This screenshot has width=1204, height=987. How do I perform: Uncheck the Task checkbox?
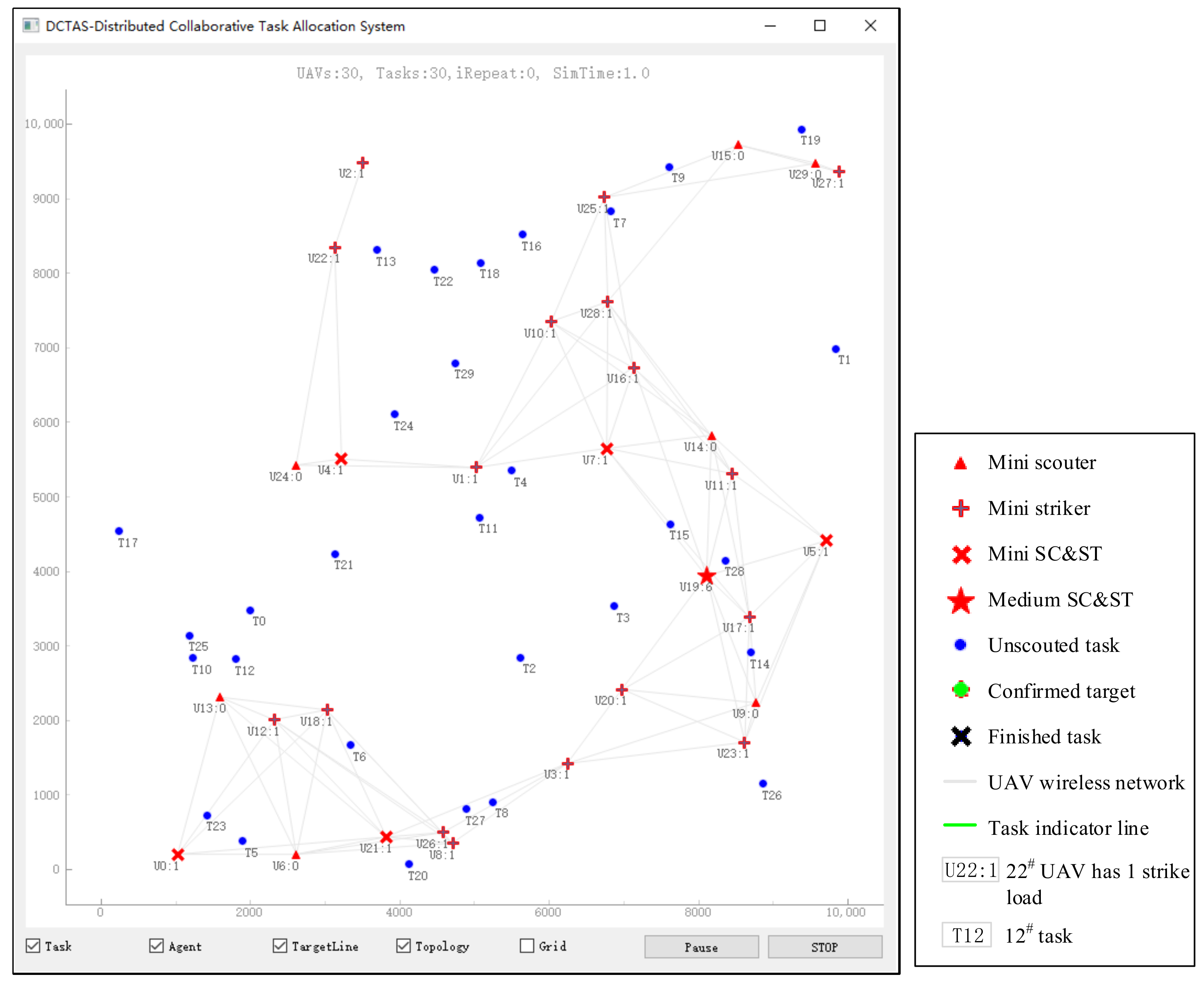(33, 945)
